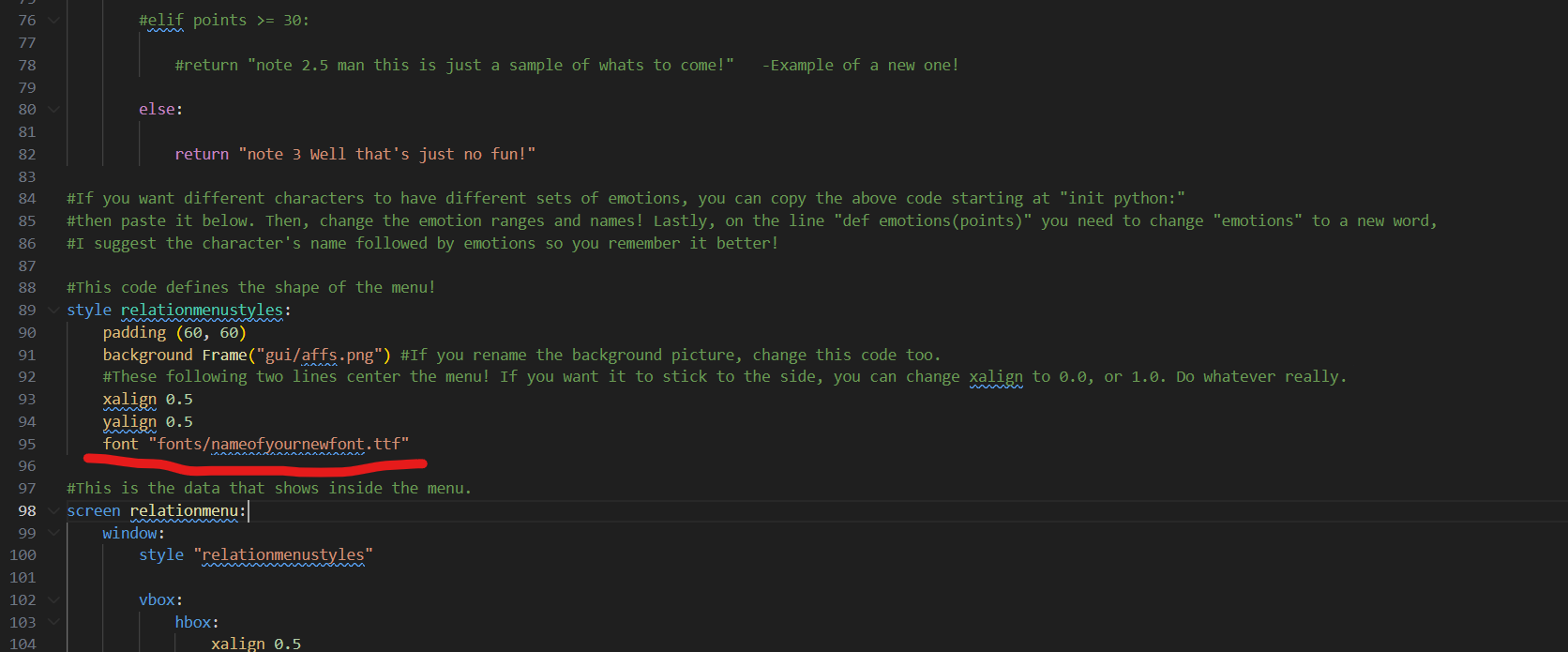Click the comment "#This code defines the shape"
Screen dimensions: 1568x652
251,287
